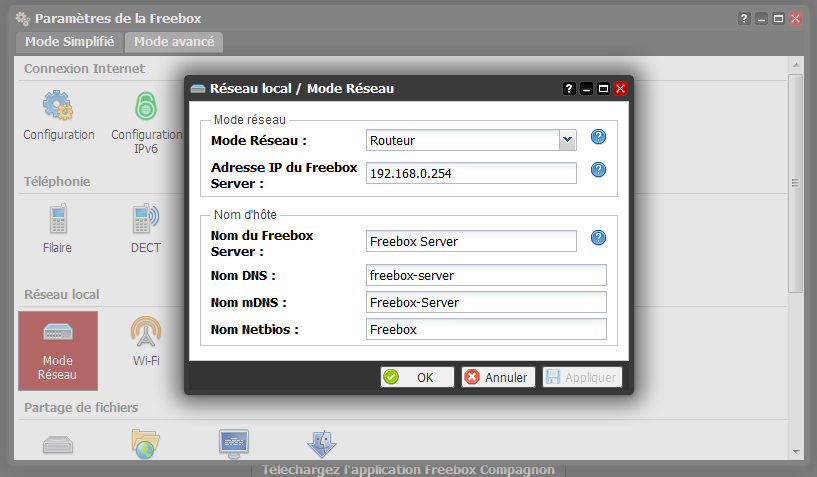Close the Réseau local / Mode Réseau dialog

pos(620,89)
